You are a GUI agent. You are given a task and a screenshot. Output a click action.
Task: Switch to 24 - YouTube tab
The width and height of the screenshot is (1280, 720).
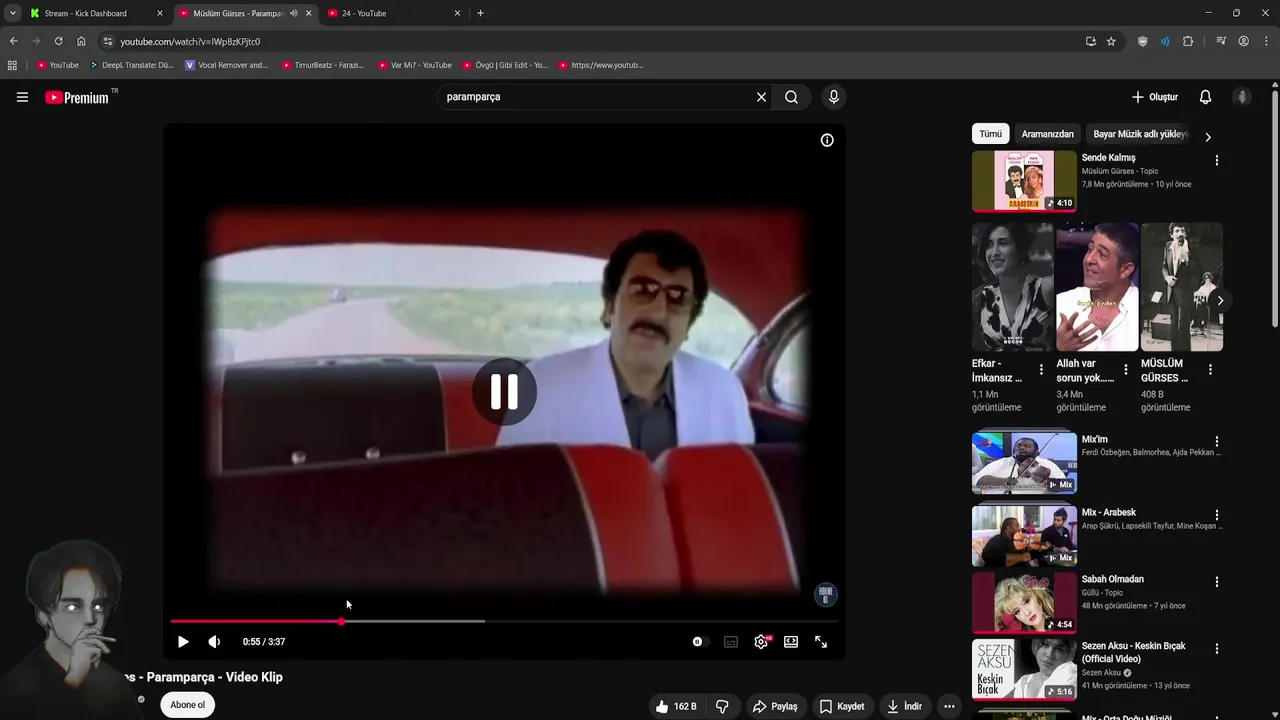click(x=394, y=13)
